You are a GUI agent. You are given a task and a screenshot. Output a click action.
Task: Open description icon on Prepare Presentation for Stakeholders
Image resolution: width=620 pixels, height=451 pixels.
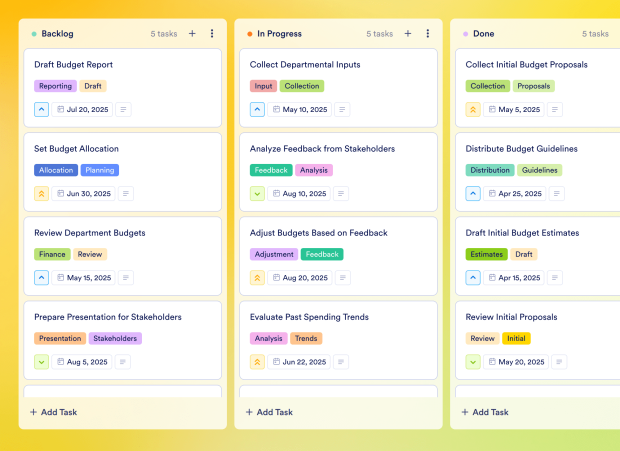coord(123,362)
